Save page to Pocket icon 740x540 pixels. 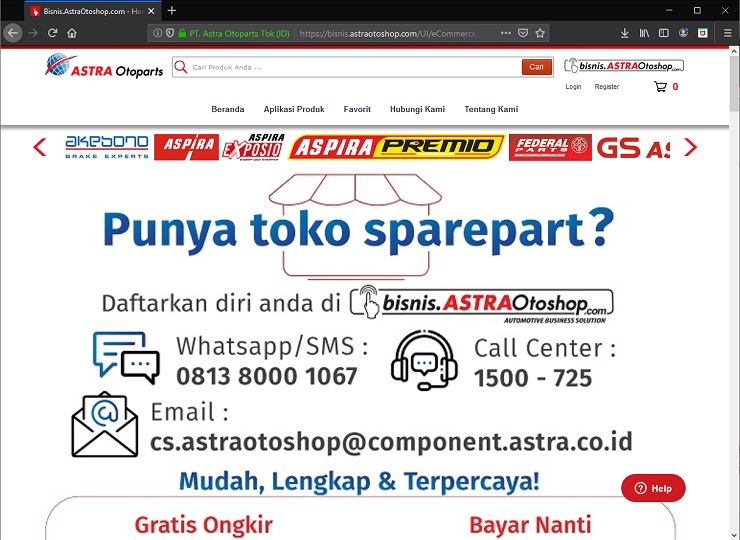pyautogui.click(x=523, y=33)
